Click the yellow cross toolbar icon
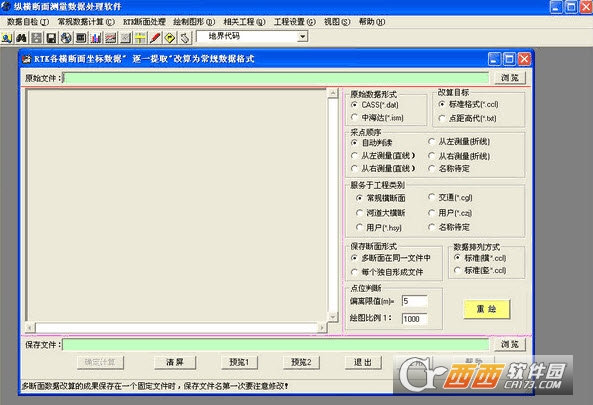593x405 pixels. [140, 37]
